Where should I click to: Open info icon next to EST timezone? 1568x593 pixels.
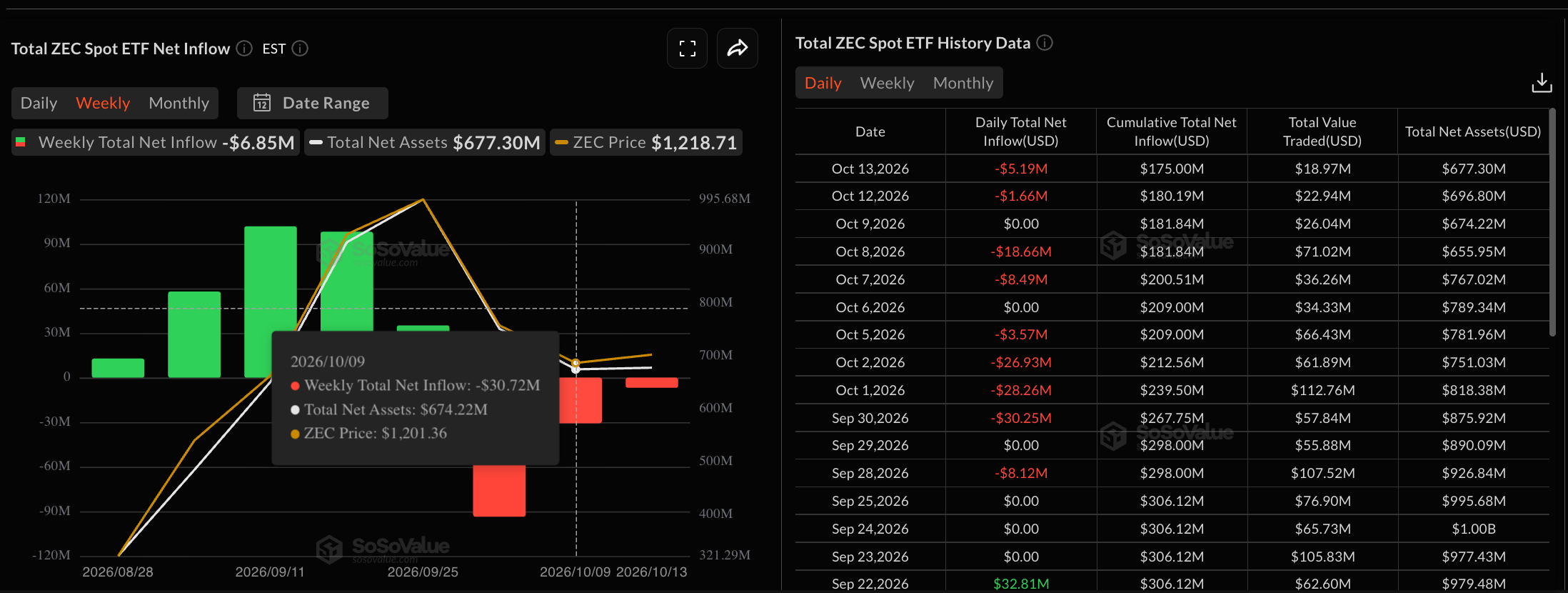300,49
